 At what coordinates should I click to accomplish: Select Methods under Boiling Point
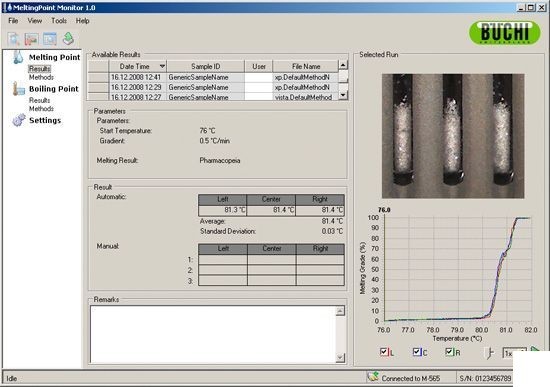41,109
